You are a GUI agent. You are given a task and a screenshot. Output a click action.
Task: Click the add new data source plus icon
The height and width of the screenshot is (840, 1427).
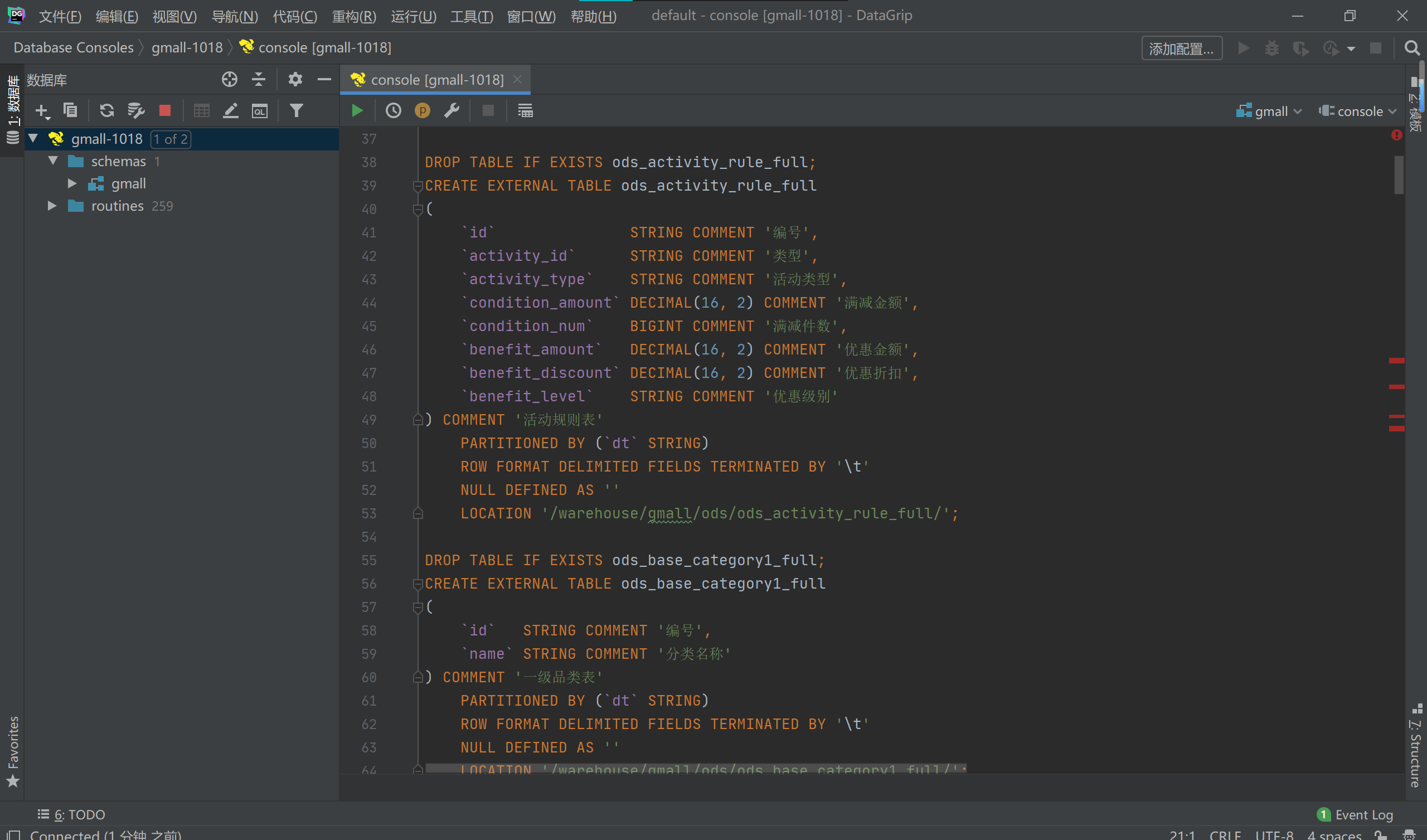(42, 110)
